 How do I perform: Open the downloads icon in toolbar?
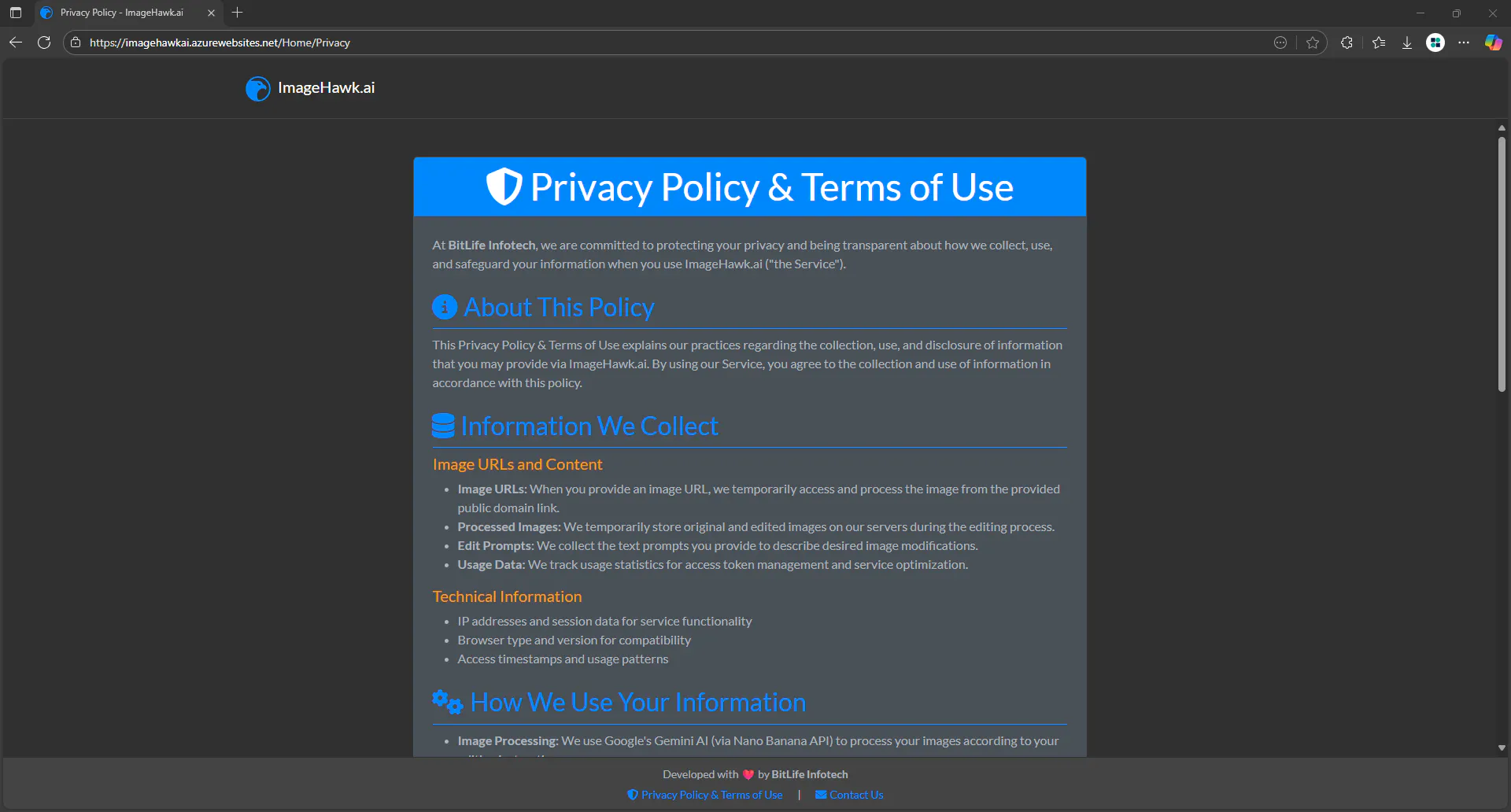[1407, 42]
